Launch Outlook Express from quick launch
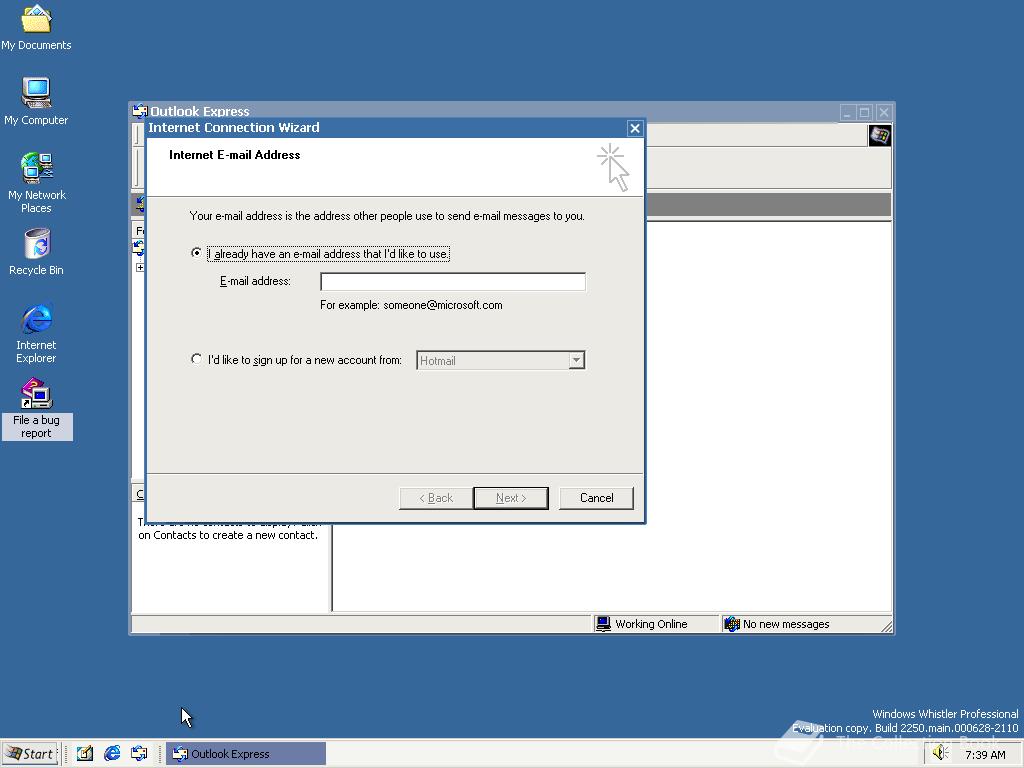1024x768 pixels. pos(139,754)
